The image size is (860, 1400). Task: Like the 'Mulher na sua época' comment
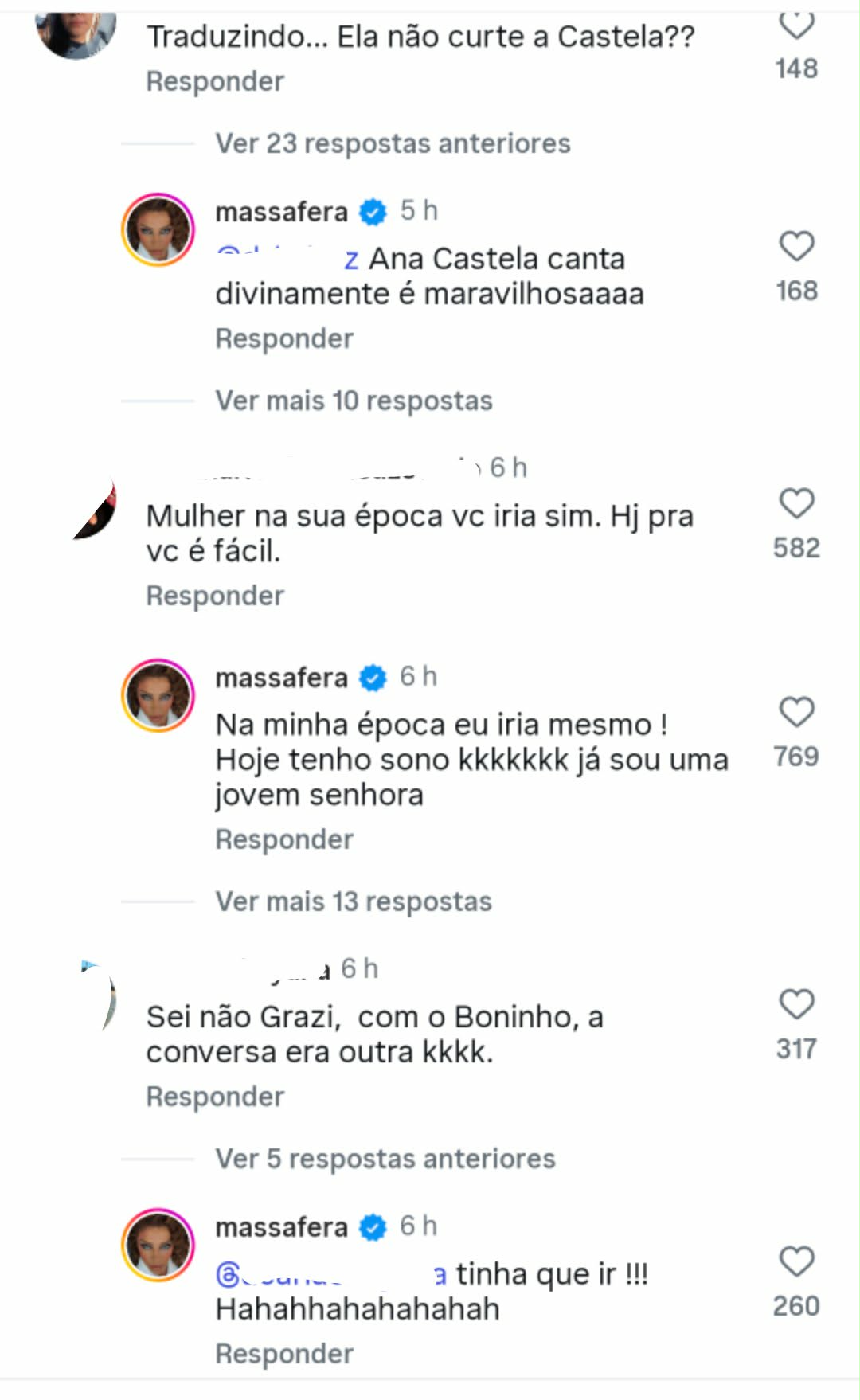tap(796, 504)
